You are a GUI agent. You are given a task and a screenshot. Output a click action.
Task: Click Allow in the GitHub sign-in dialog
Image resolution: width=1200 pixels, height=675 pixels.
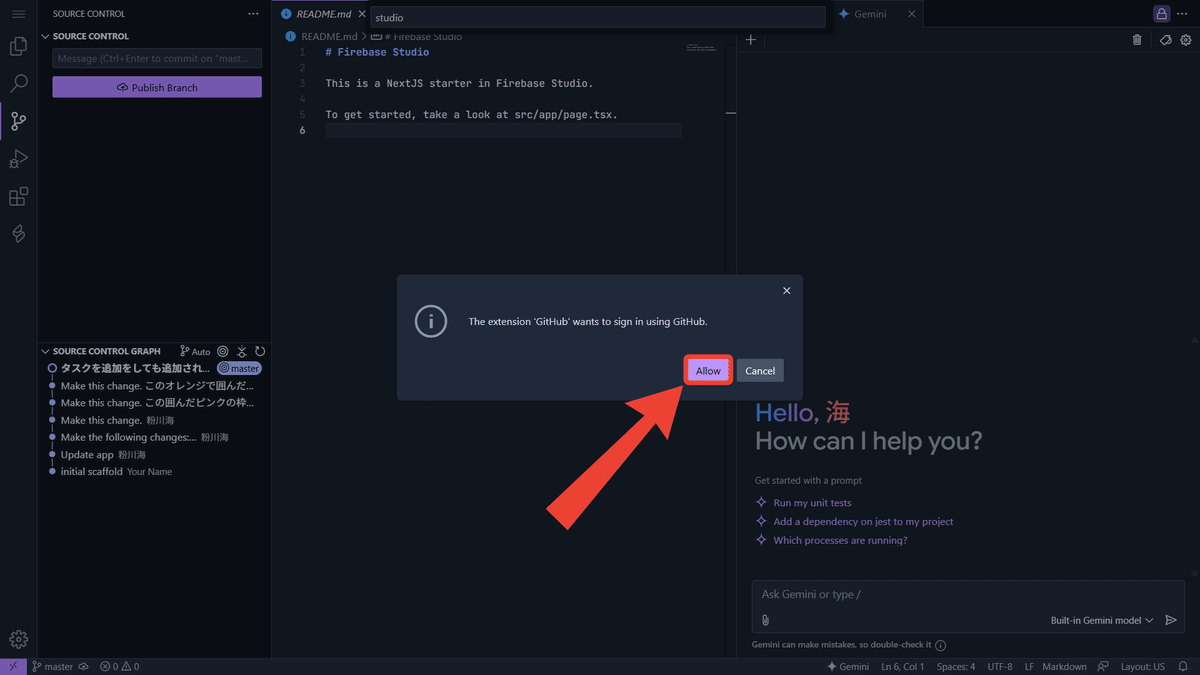click(x=708, y=370)
